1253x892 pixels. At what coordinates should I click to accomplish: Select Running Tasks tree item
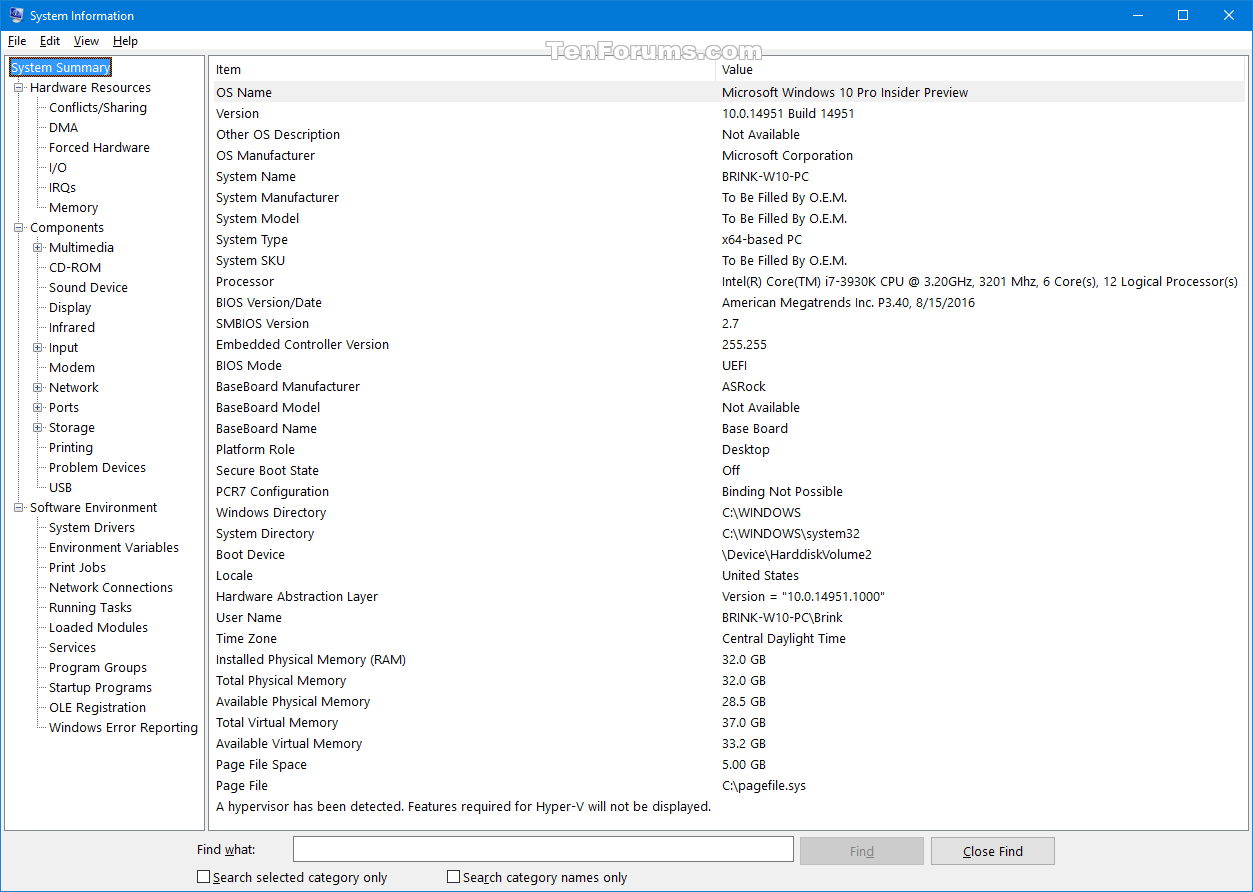click(x=90, y=607)
